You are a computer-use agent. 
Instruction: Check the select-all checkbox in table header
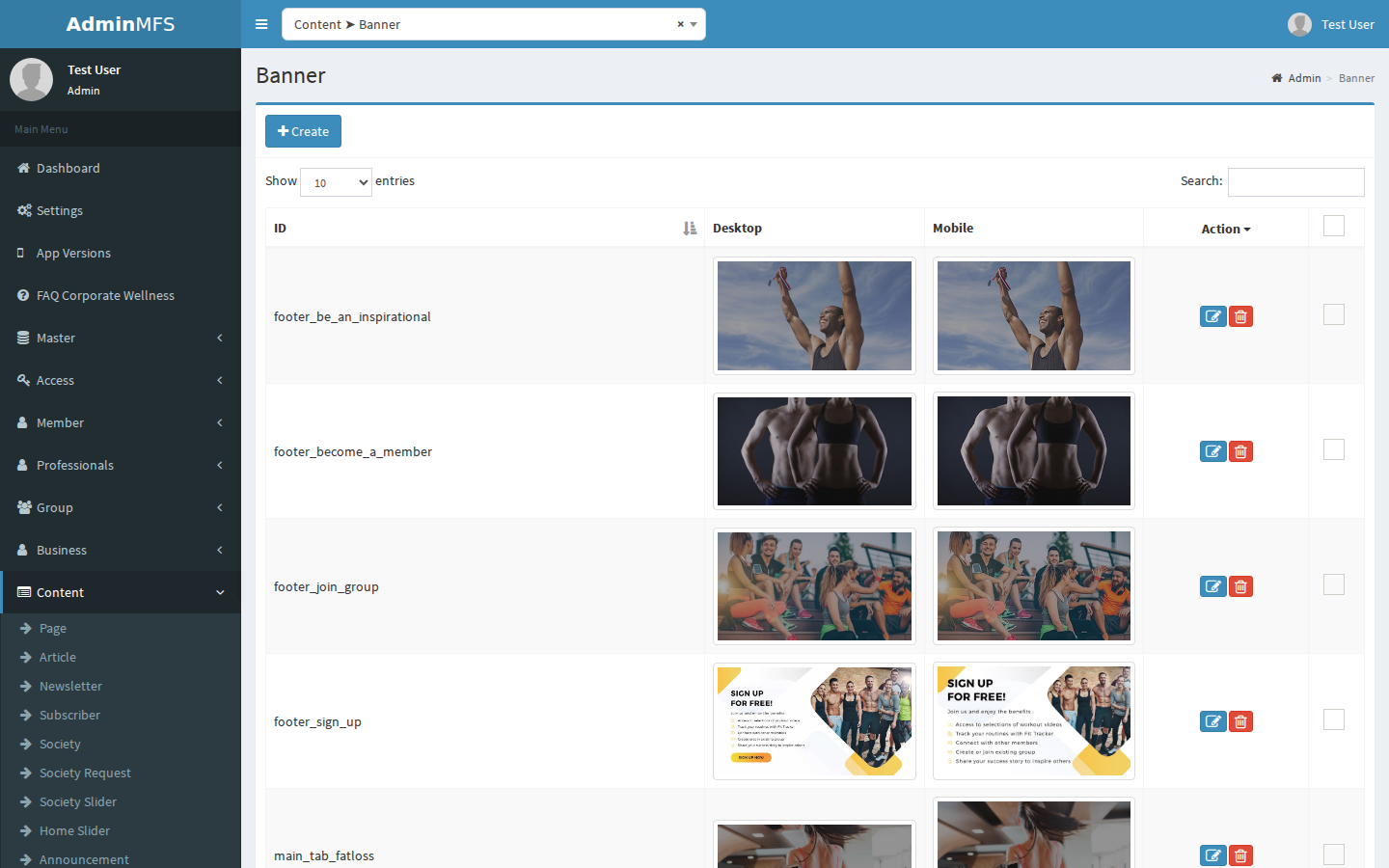click(x=1334, y=226)
